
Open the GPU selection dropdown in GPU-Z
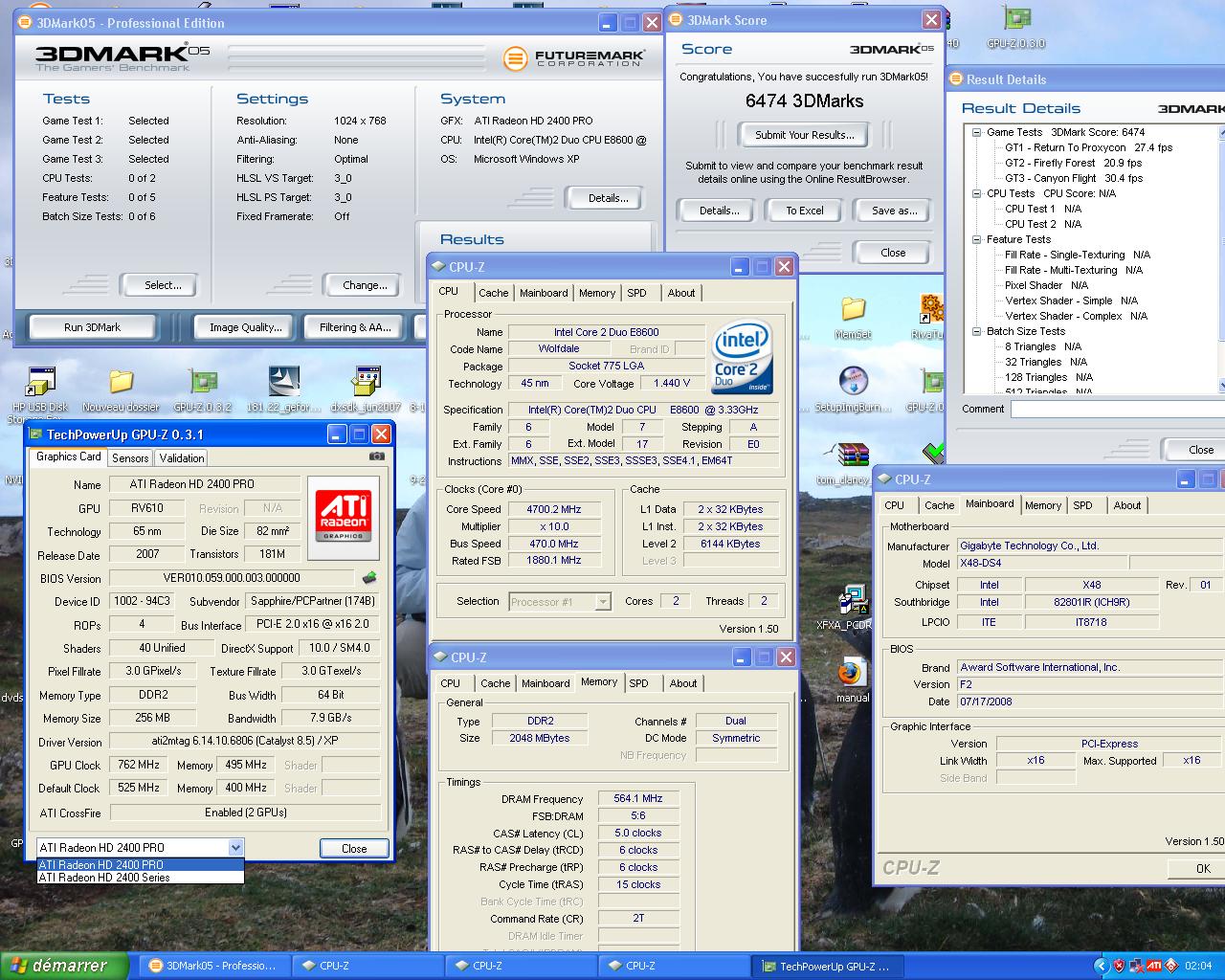pos(235,847)
